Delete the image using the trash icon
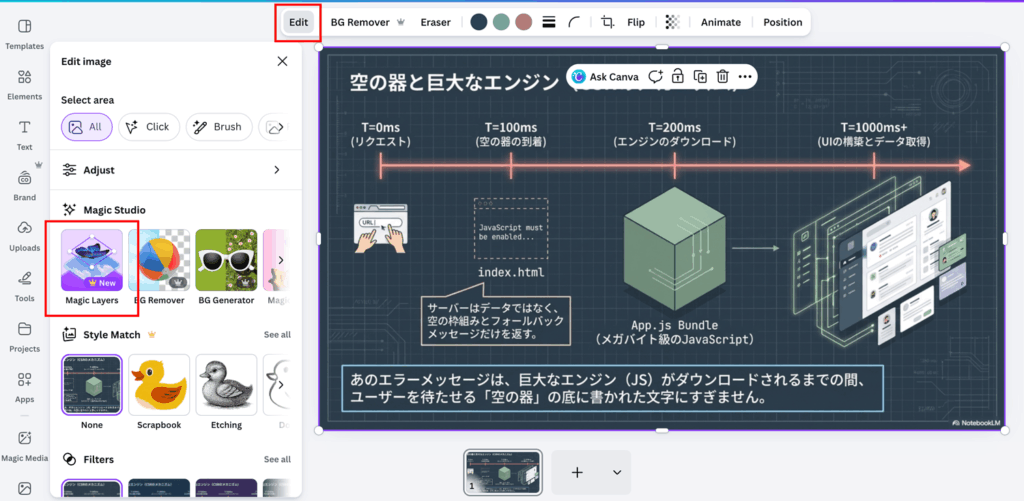Screen dimensions: 1024x501 tap(722, 77)
